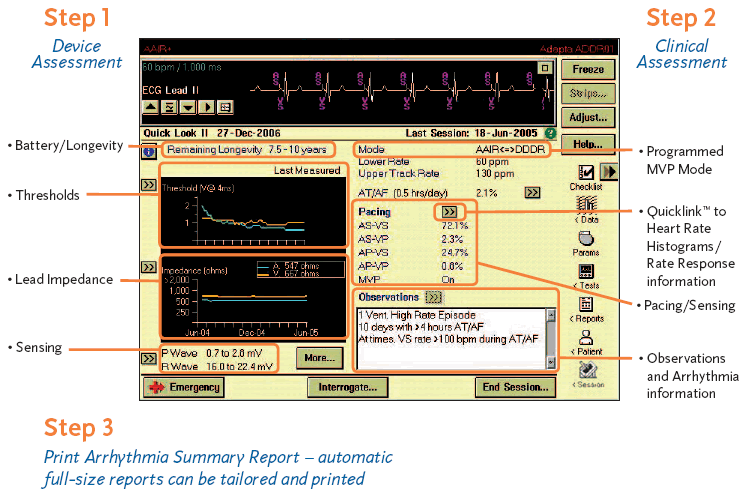748x497 pixels.
Task: Start Interrogate... device button
Action: (347, 387)
